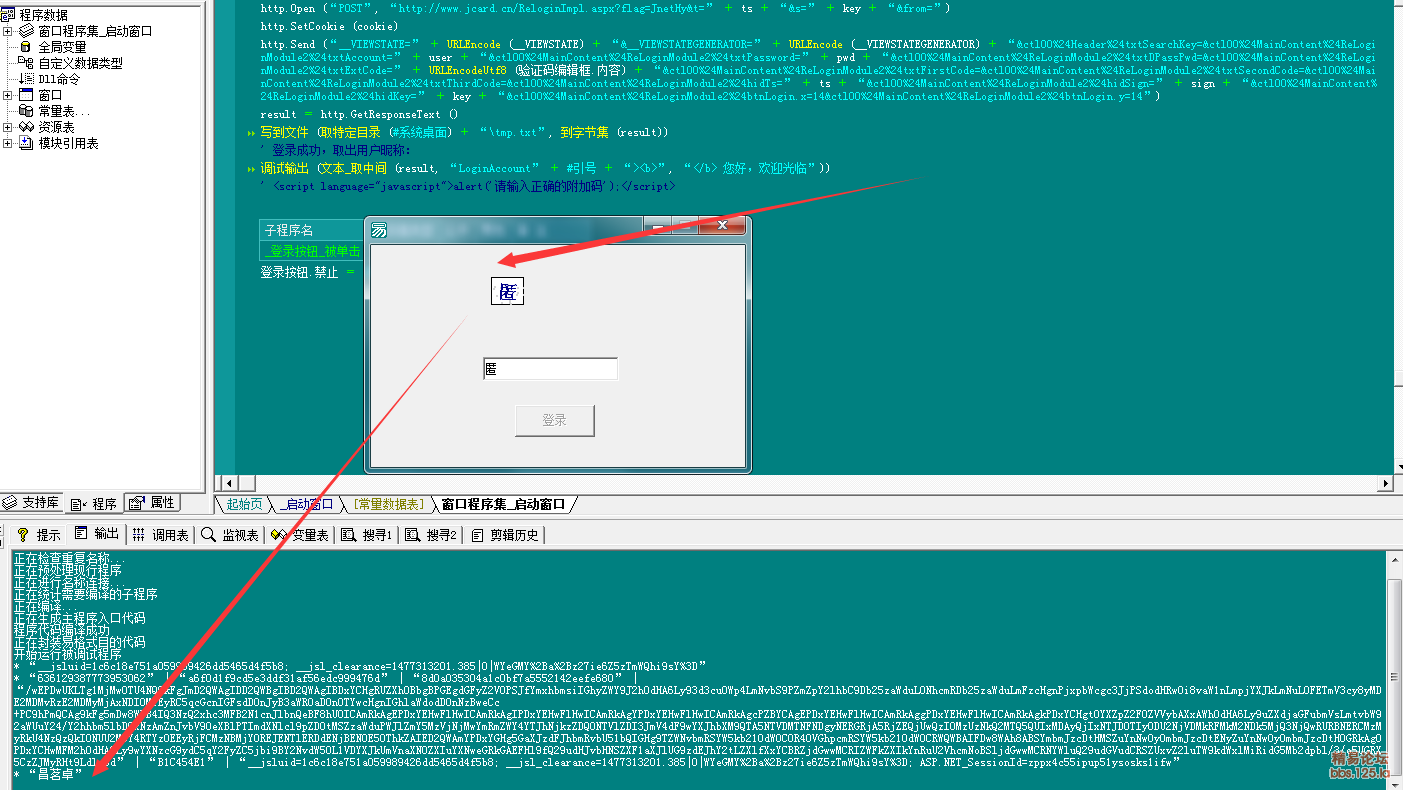This screenshot has width=1403, height=790.
Task: Click the 登录 button in dialog
Action: coord(554,421)
